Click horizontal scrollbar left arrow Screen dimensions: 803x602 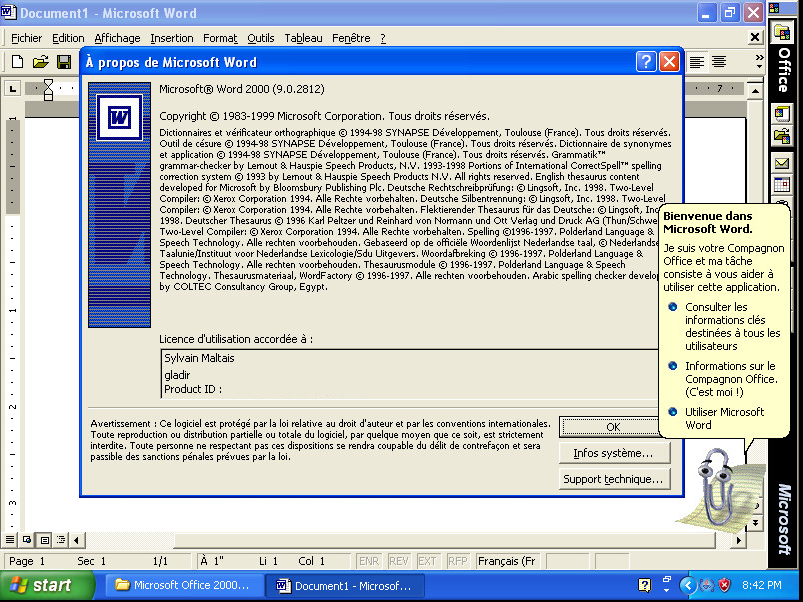[77, 540]
